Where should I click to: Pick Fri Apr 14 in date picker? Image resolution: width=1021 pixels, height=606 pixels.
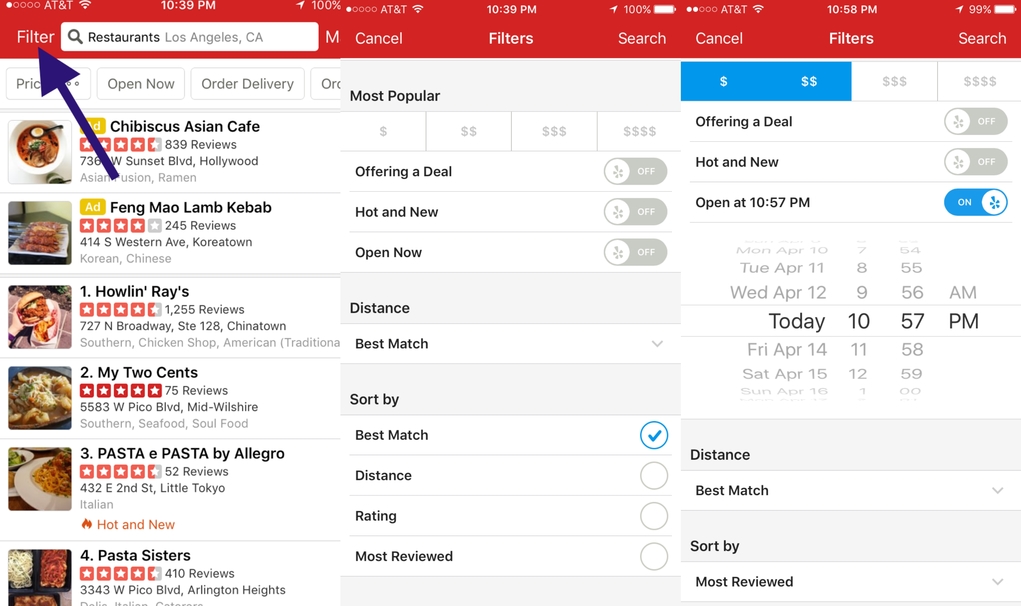click(x=787, y=350)
